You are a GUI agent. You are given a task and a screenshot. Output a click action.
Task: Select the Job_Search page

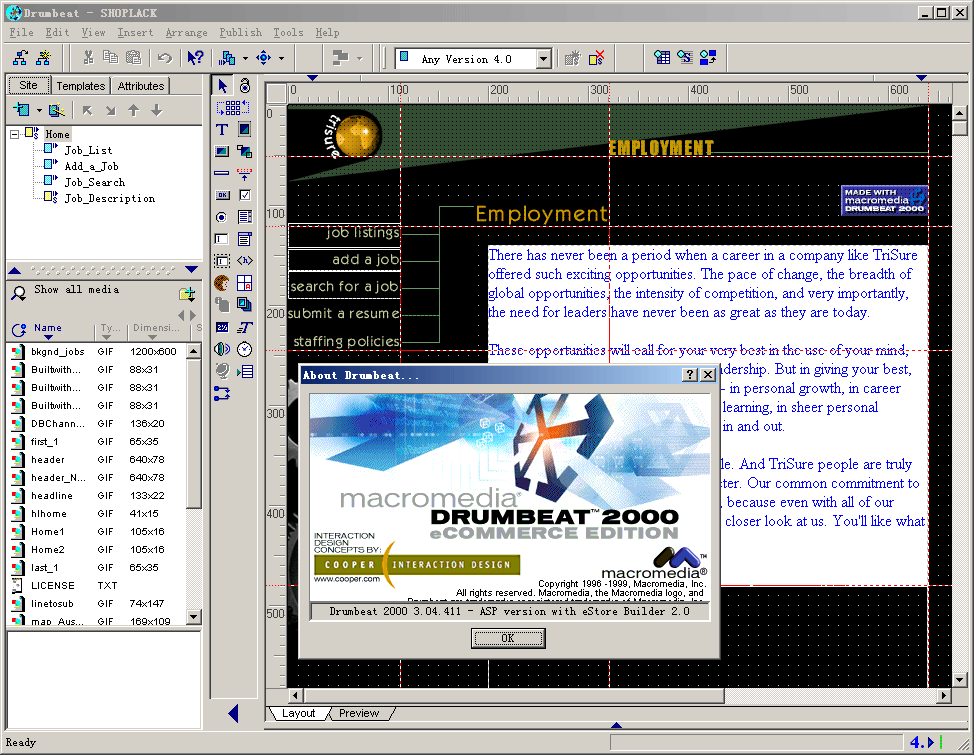tap(94, 183)
